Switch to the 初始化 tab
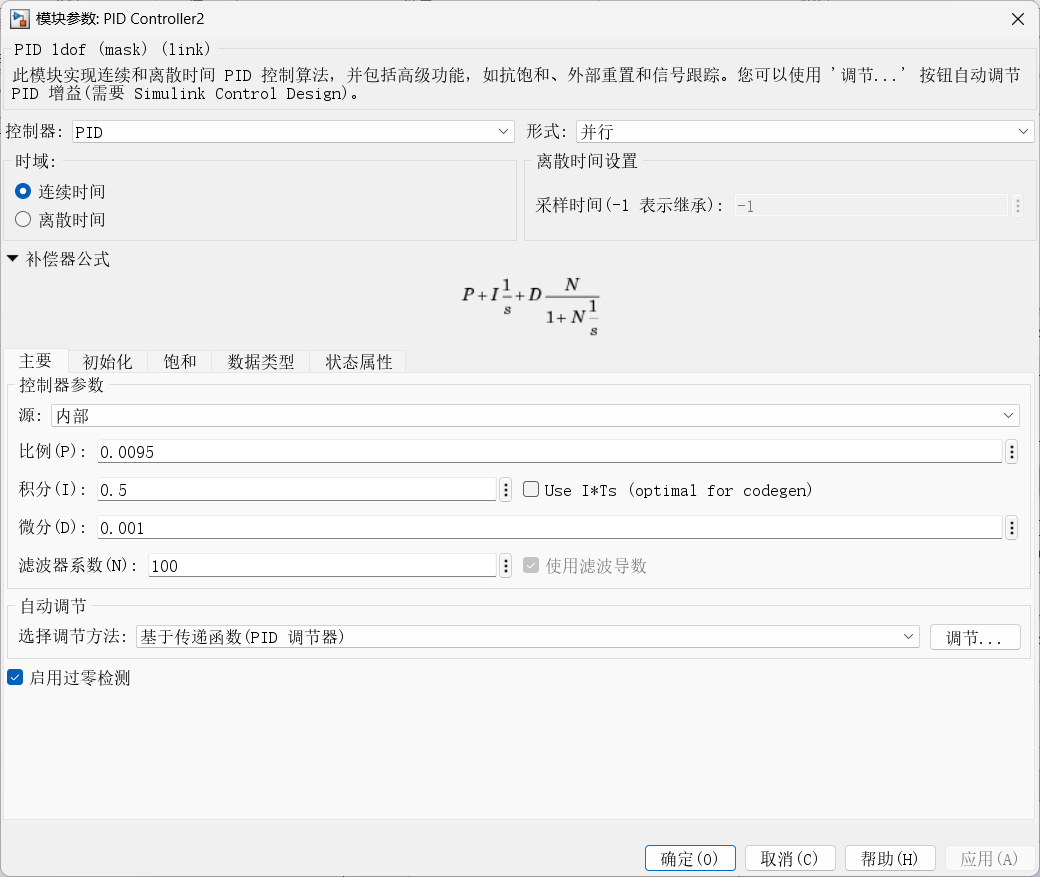The image size is (1040, 877). pos(107,362)
